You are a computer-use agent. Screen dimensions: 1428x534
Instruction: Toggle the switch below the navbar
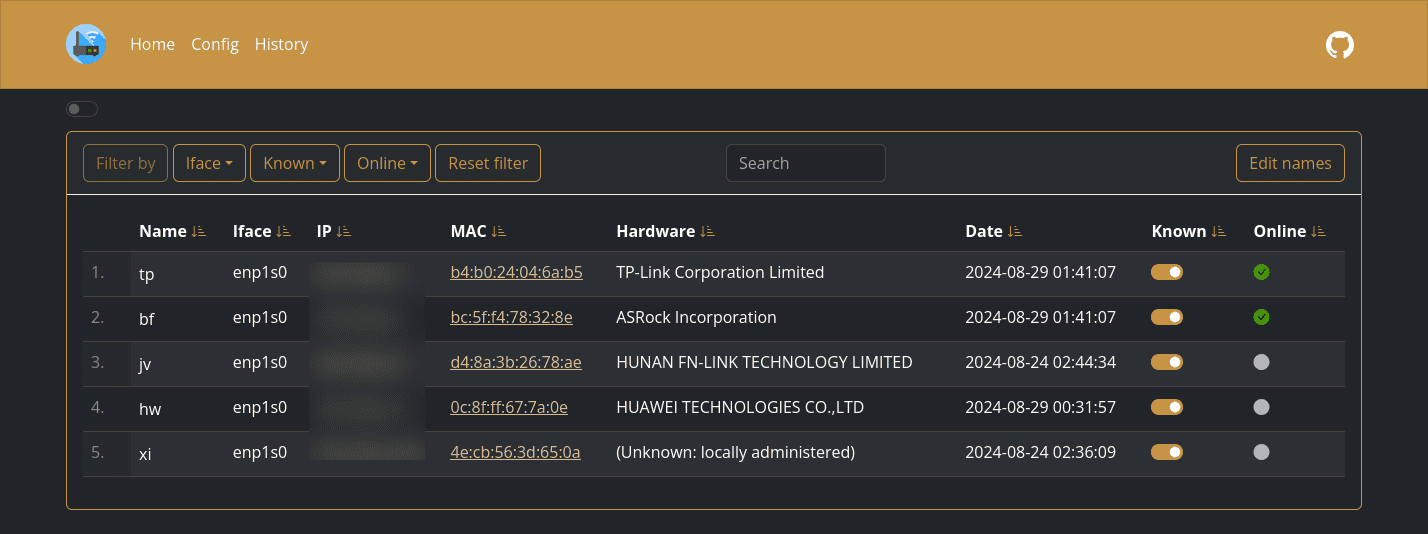coord(82,109)
